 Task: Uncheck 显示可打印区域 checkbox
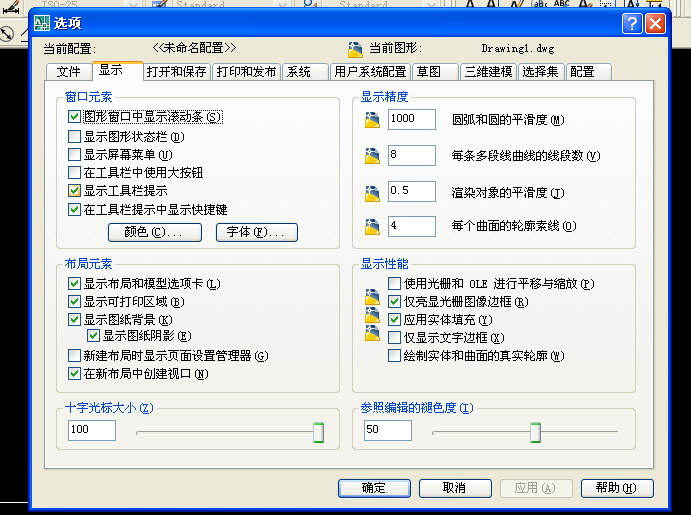[74, 301]
